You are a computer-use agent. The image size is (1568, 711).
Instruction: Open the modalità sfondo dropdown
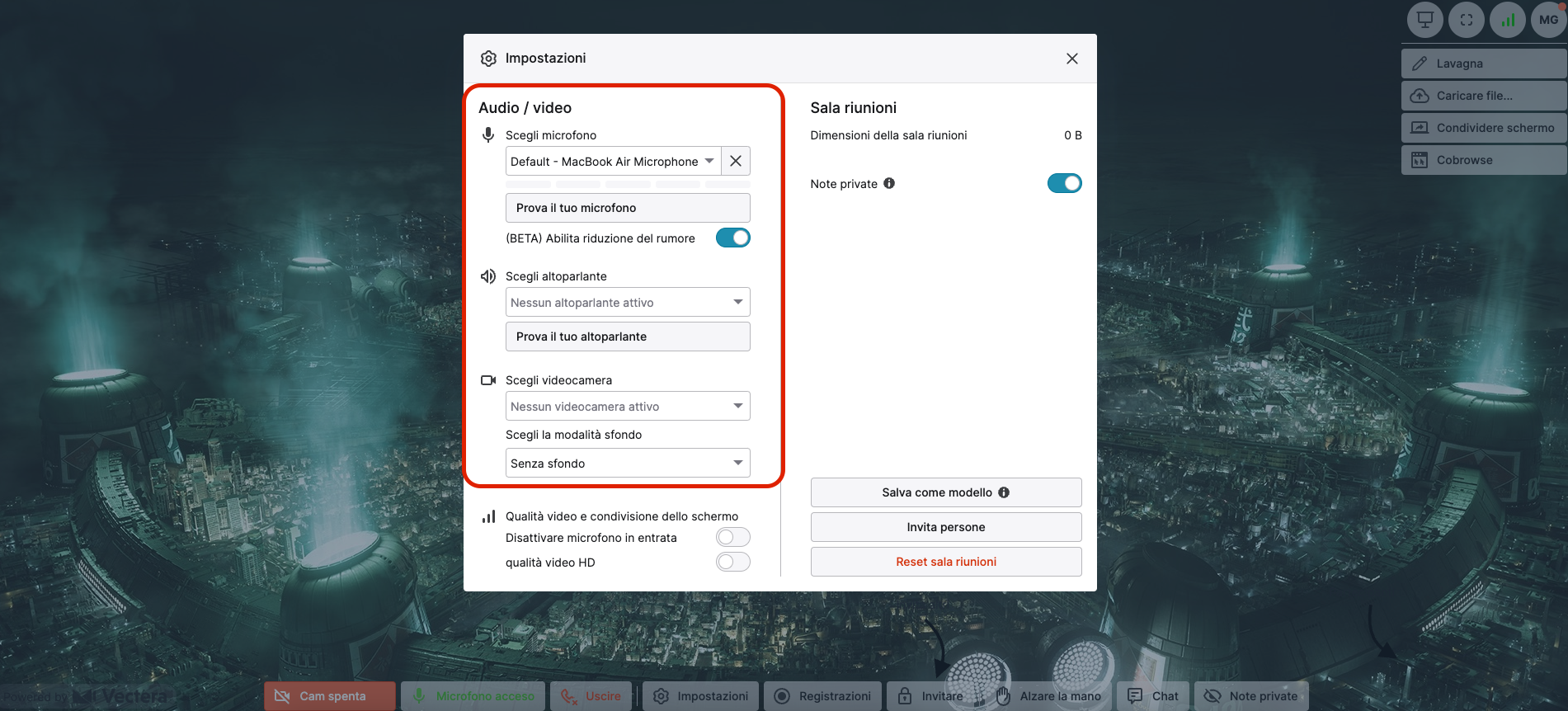tap(628, 463)
